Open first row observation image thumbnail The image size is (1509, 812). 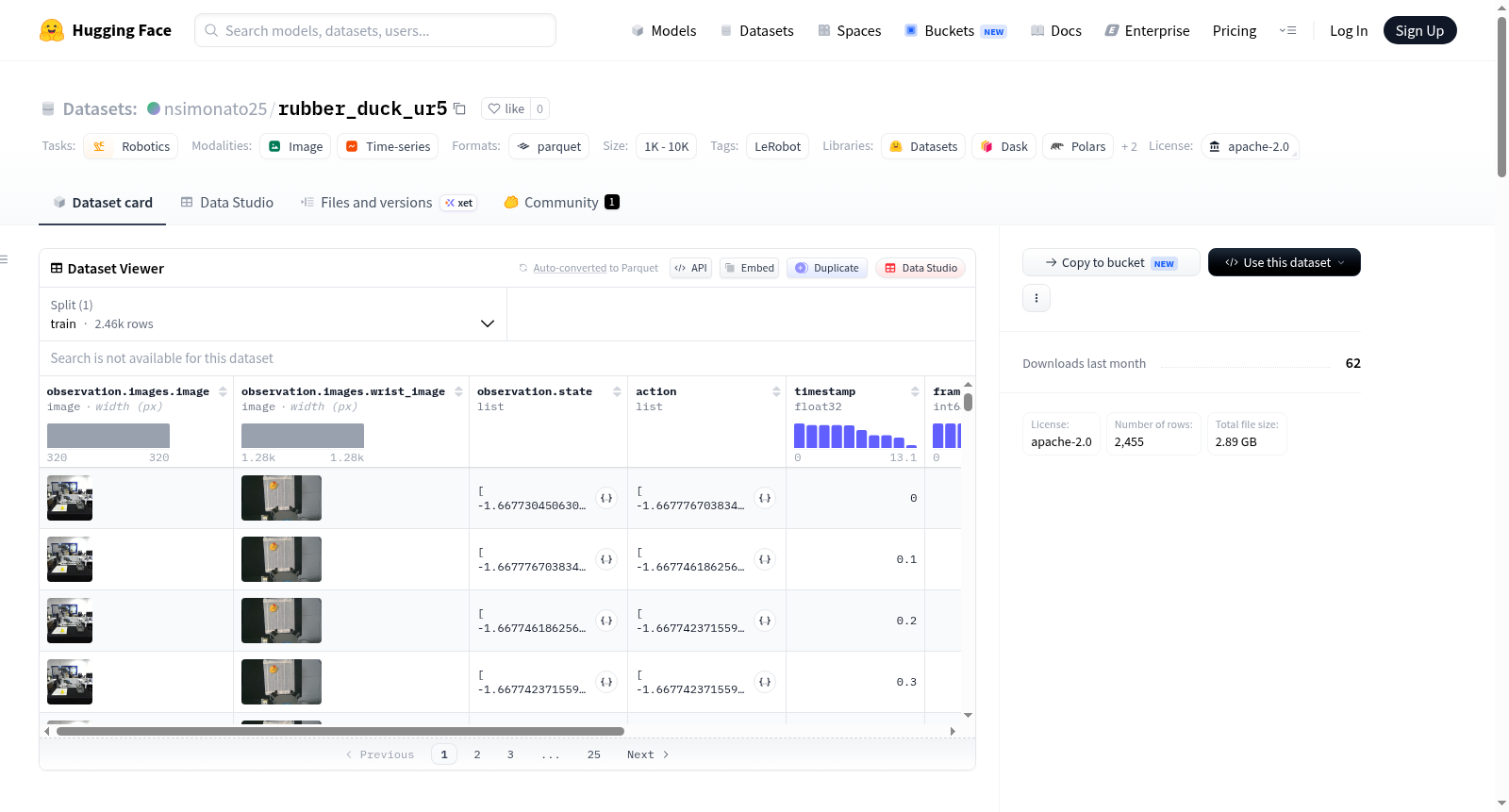click(70, 498)
